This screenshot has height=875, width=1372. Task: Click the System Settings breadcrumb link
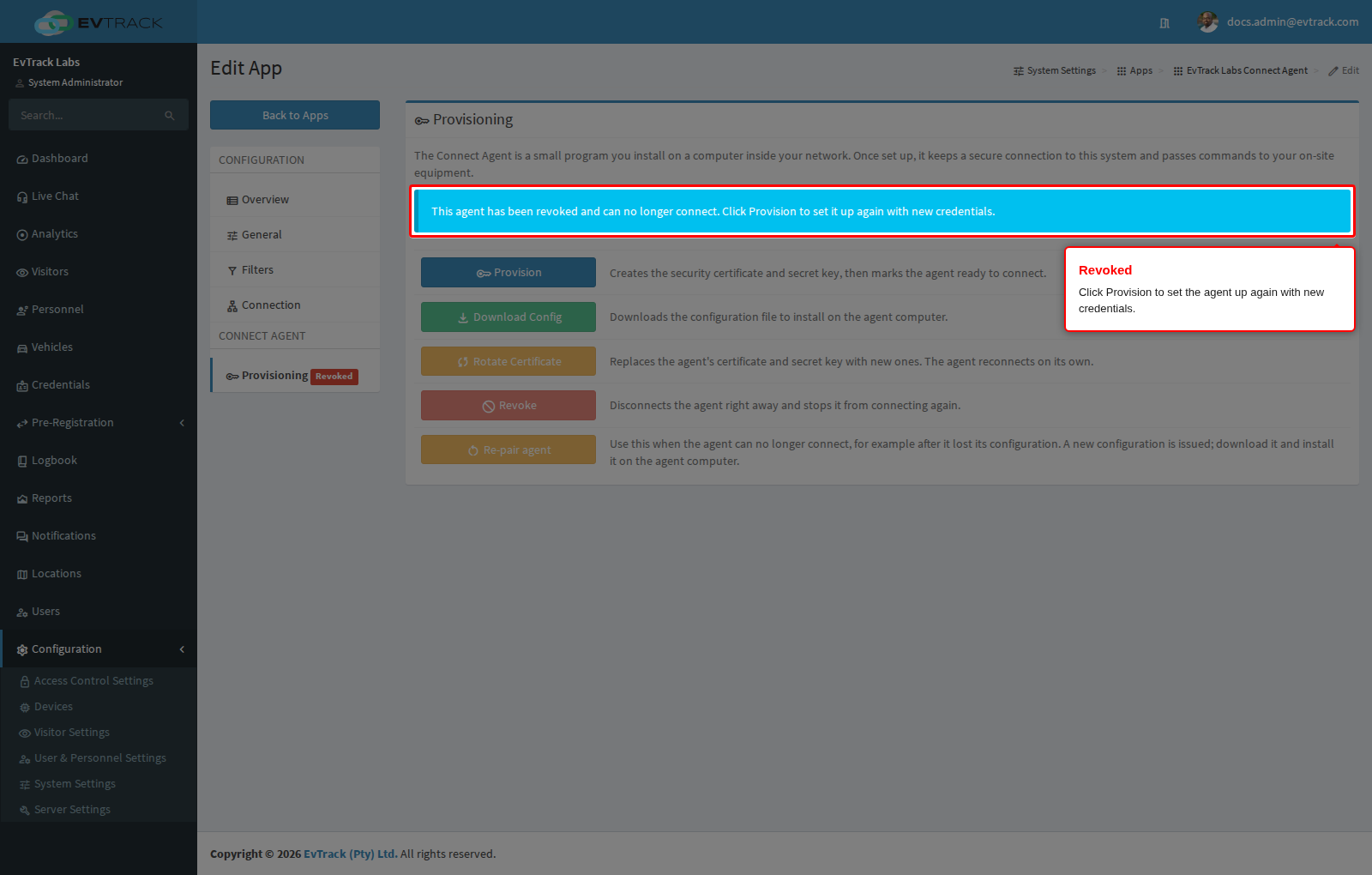click(1055, 71)
